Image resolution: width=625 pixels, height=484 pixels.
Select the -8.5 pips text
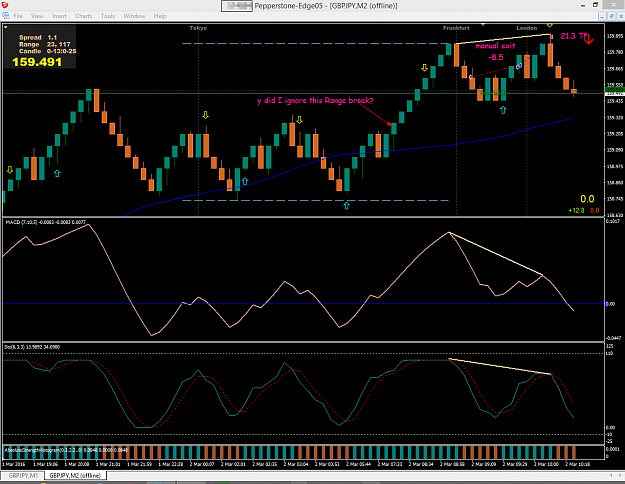point(495,57)
